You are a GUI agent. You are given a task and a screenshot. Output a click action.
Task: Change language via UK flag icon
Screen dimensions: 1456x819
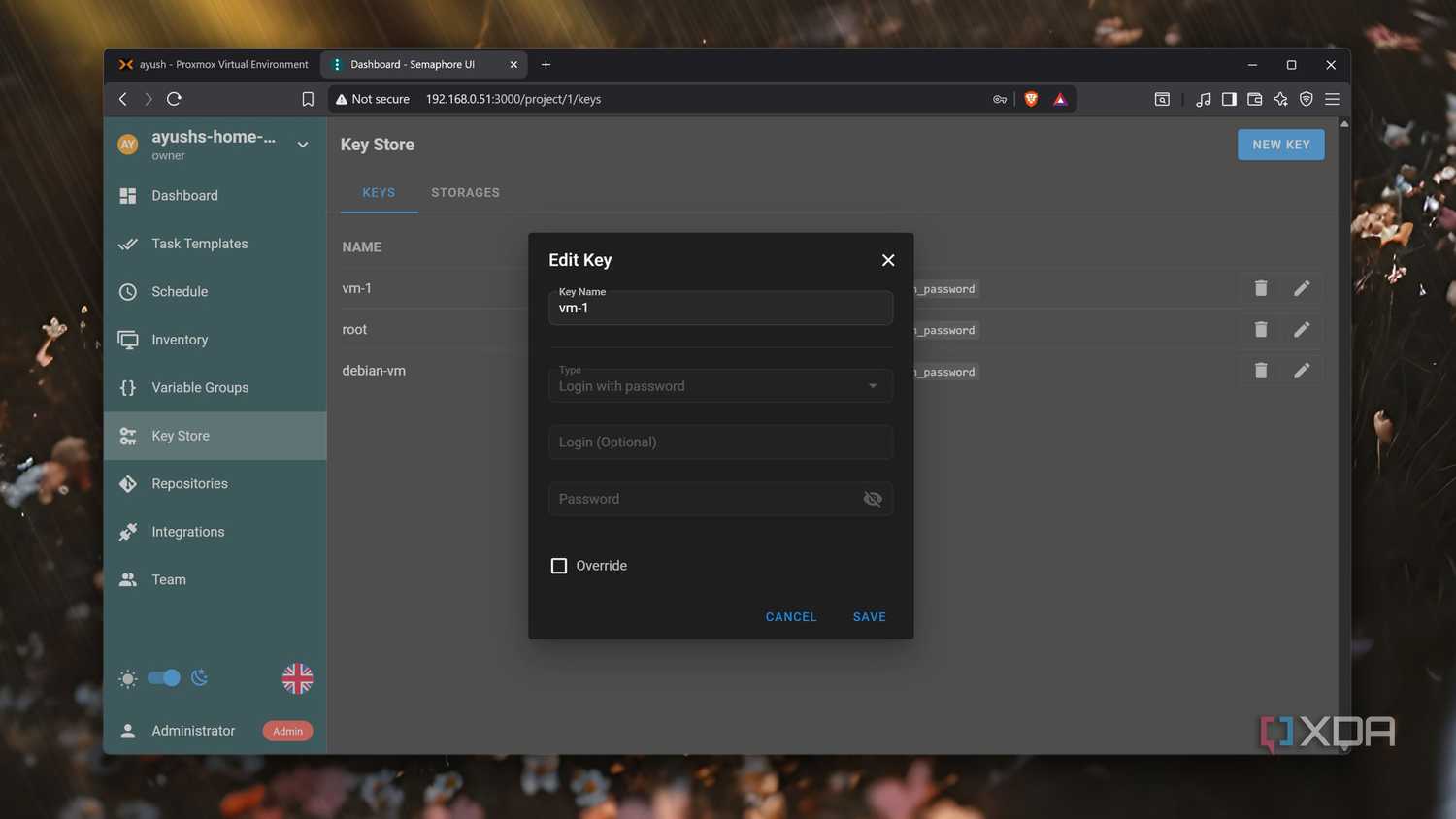(x=298, y=678)
